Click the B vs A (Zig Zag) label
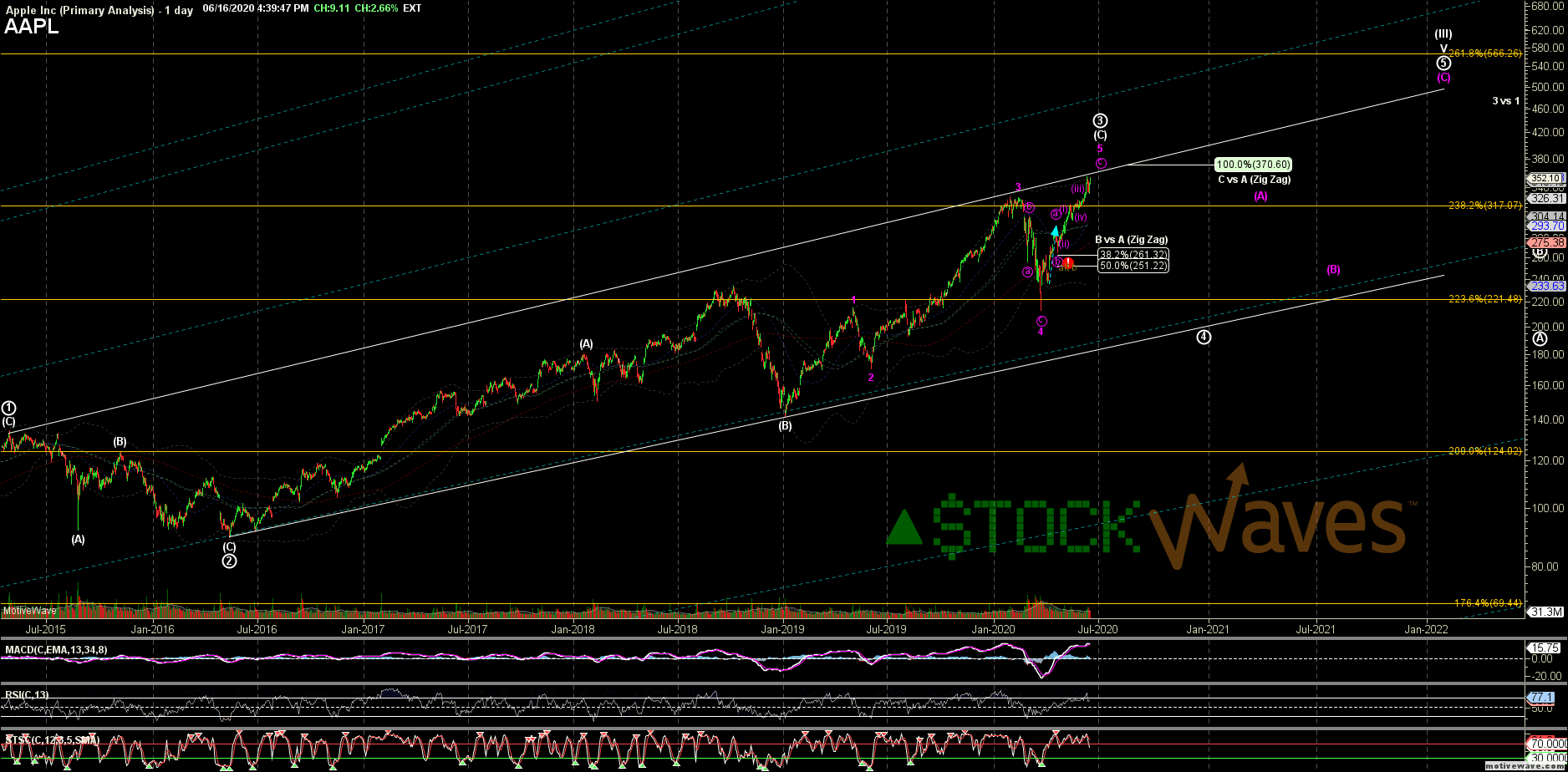This screenshot has height=772, width=1568. pos(1132,240)
